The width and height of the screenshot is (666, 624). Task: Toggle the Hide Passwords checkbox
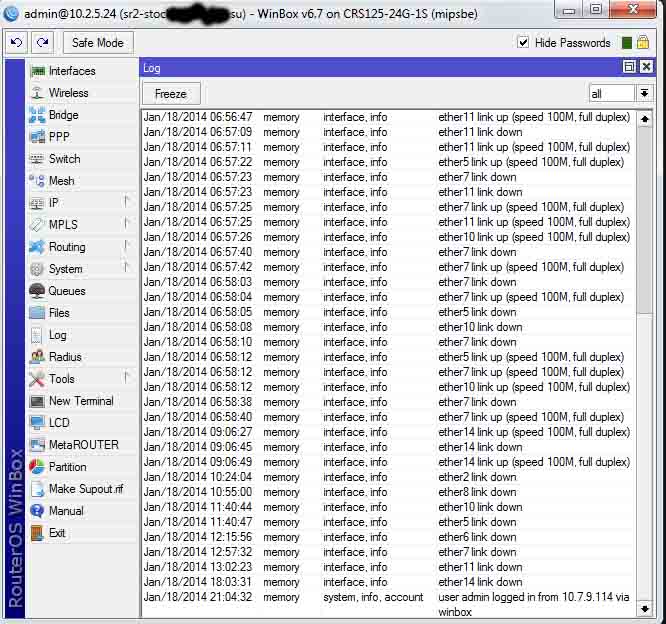523,42
